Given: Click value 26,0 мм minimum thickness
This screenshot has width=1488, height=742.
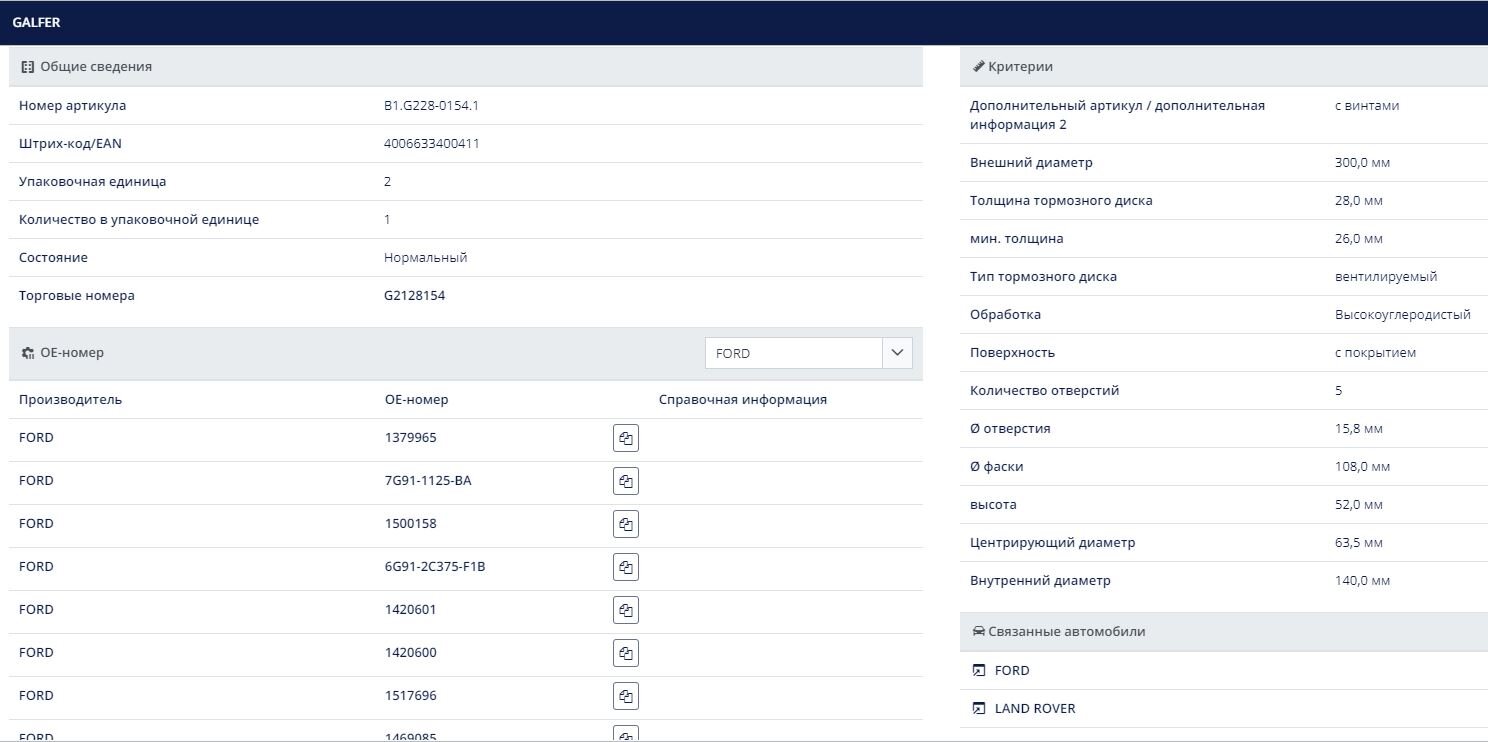Looking at the screenshot, I should tap(1359, 238).
